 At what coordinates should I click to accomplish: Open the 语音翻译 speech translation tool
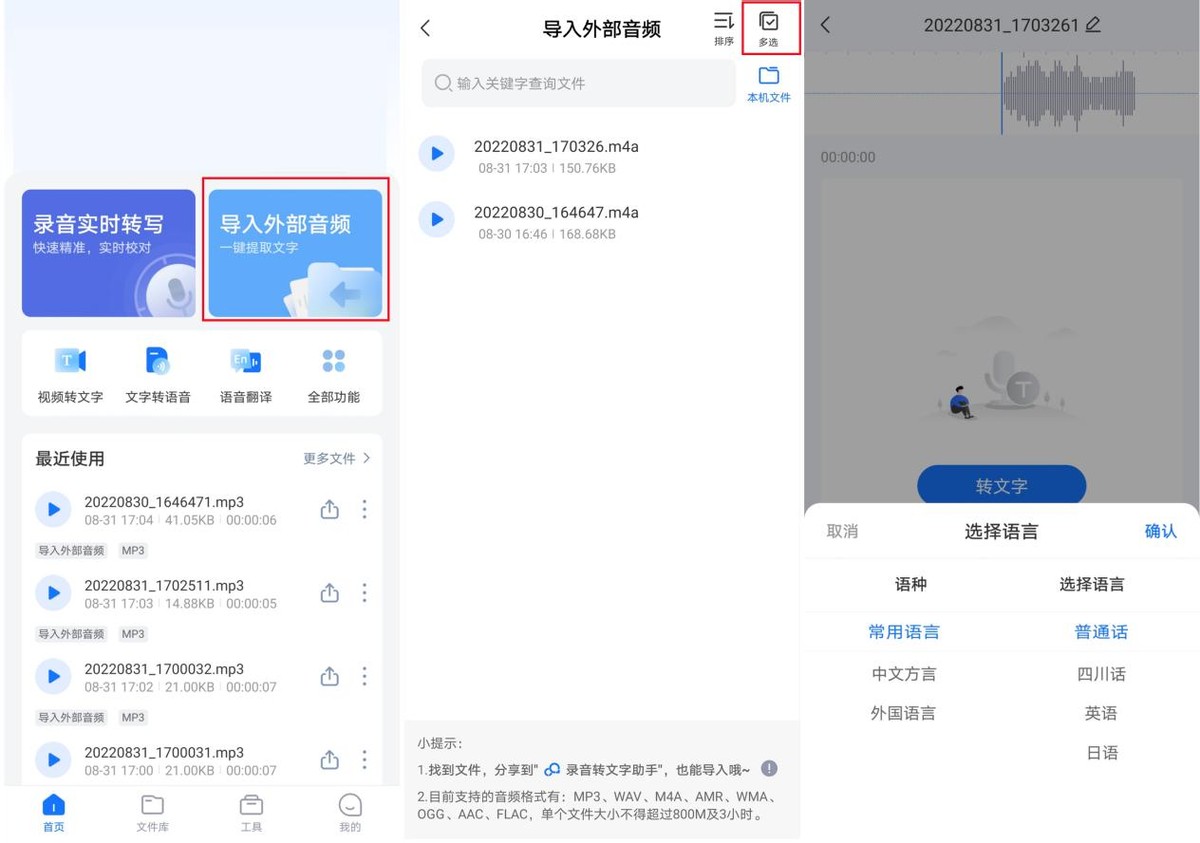pos(245,372)
